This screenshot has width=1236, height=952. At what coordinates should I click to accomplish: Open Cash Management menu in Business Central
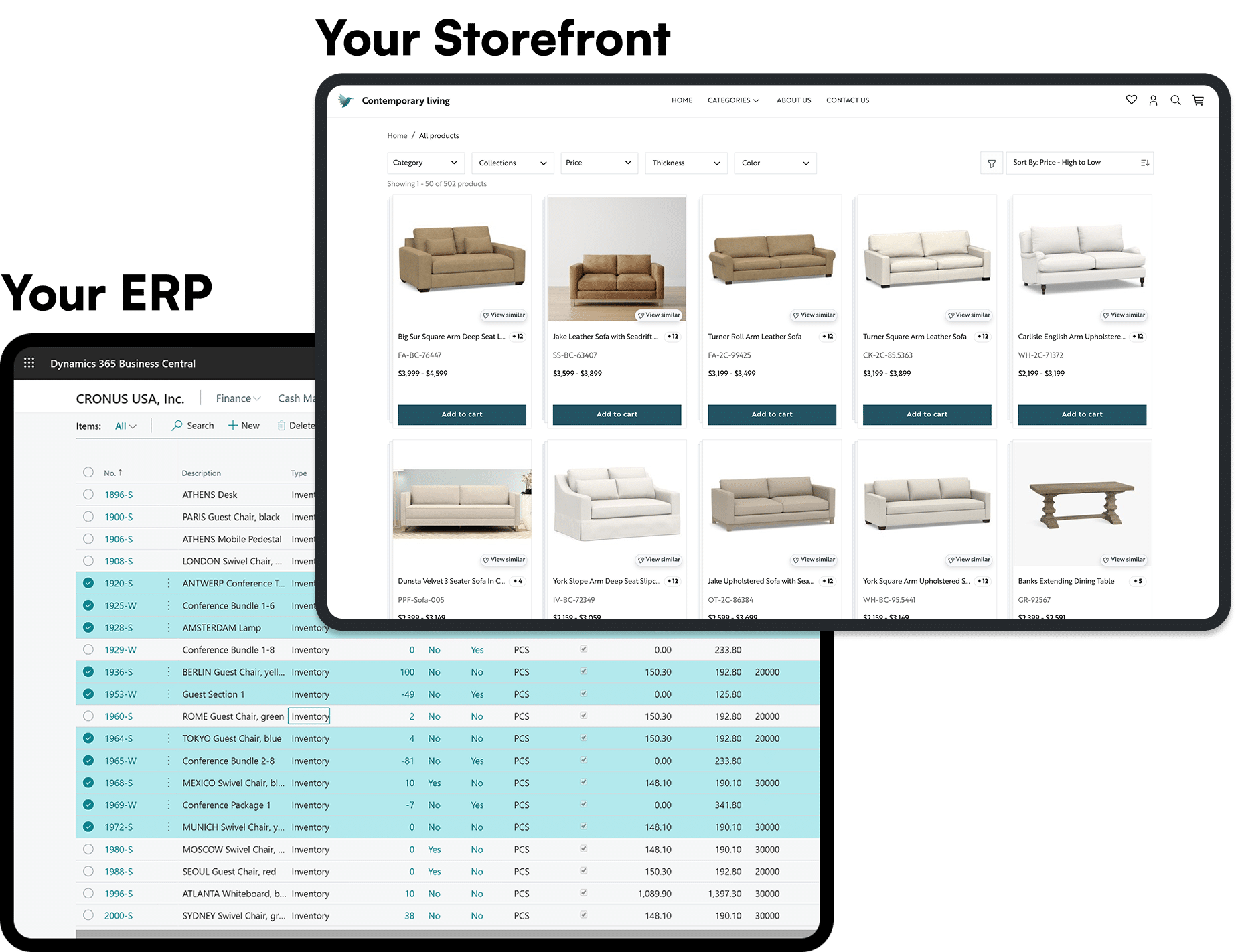pyautogui.click(x=297, y=398)
